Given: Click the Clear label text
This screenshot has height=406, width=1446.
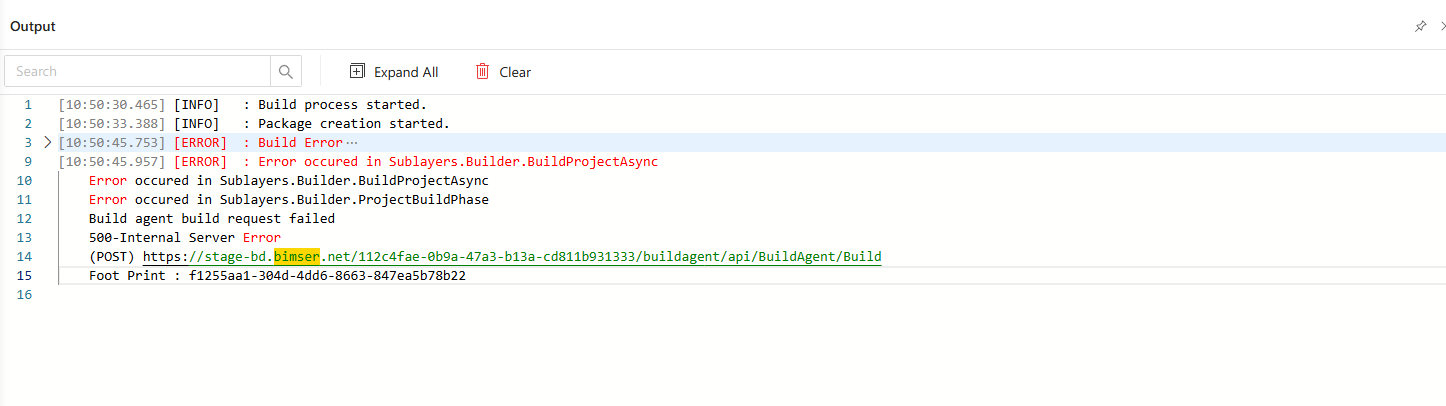Looking at the screenshot, I should tap(515, 72).
